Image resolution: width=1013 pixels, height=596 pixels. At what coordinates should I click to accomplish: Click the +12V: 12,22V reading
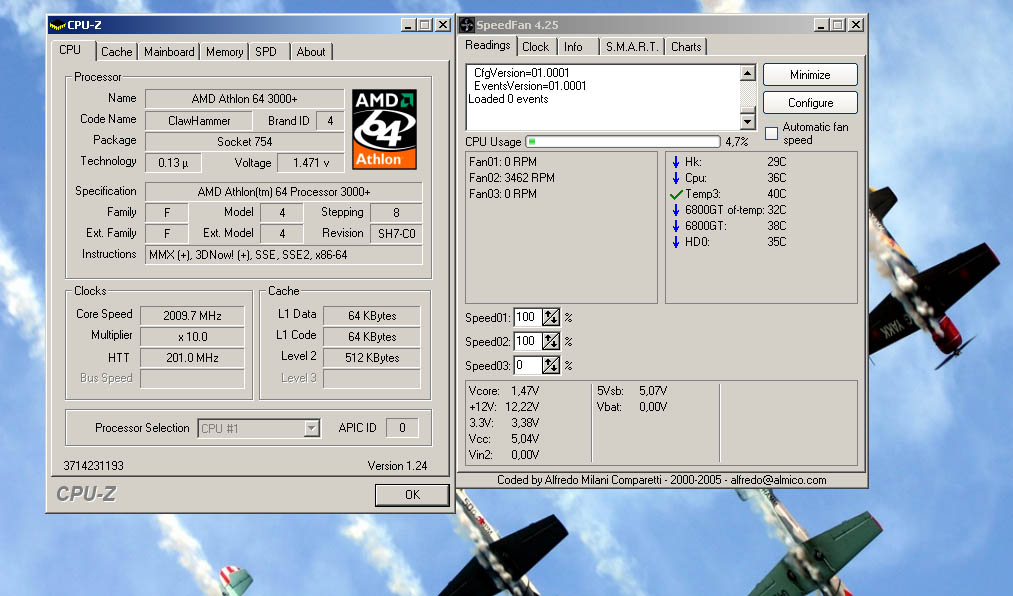[504, 407]
